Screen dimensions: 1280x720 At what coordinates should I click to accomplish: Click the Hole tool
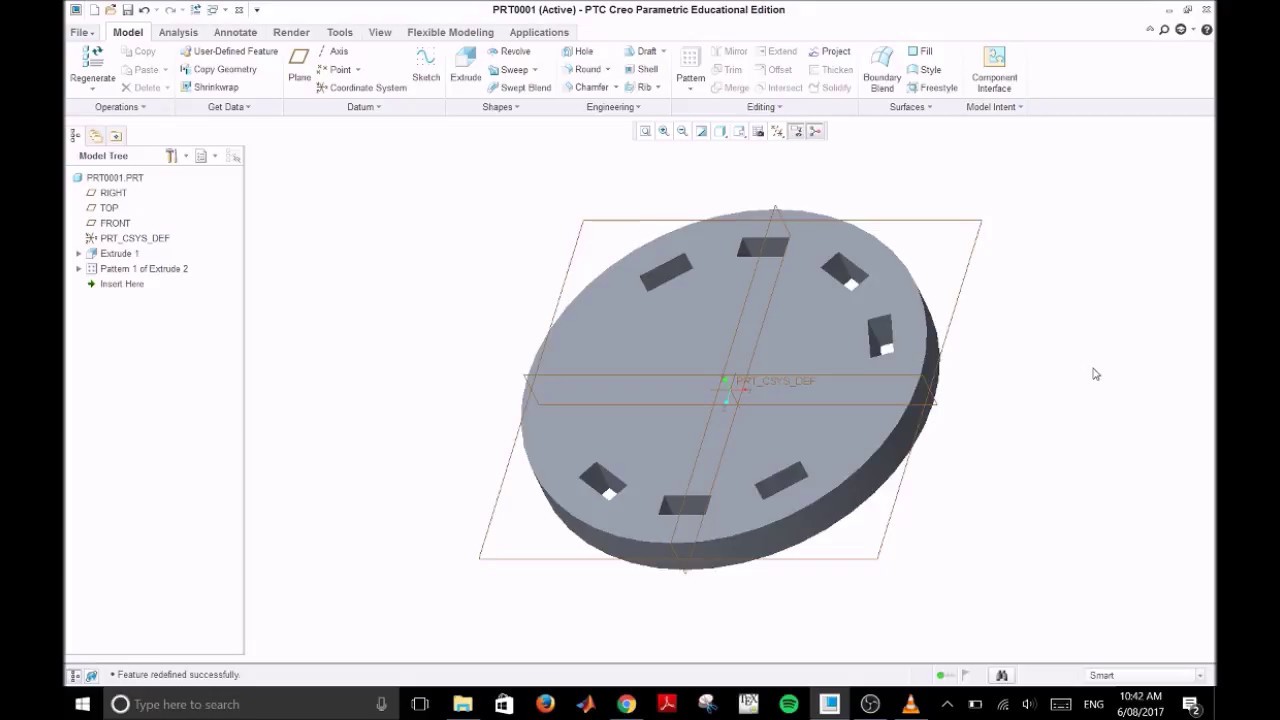point(577,51)
